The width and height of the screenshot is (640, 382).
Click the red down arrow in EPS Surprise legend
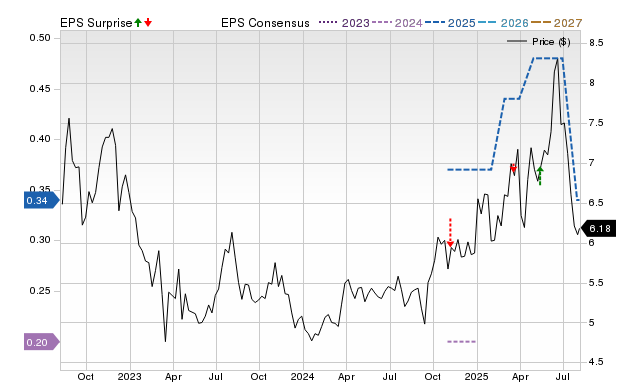(x=148, y=23)
